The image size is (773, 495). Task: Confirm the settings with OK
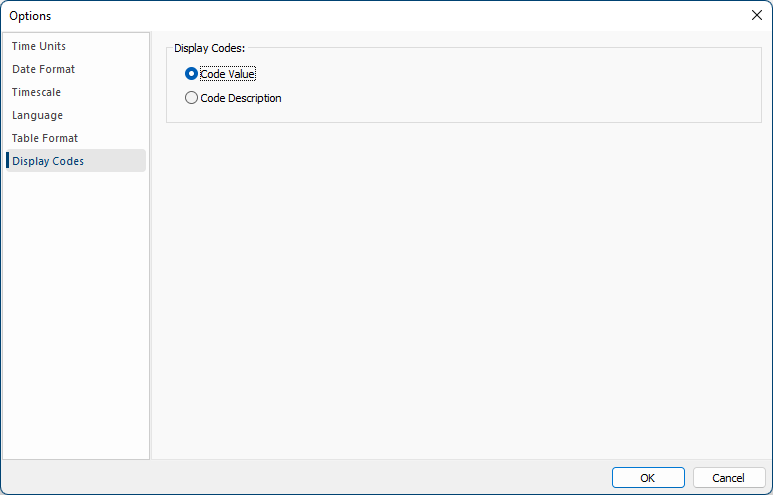pos(648,478)
